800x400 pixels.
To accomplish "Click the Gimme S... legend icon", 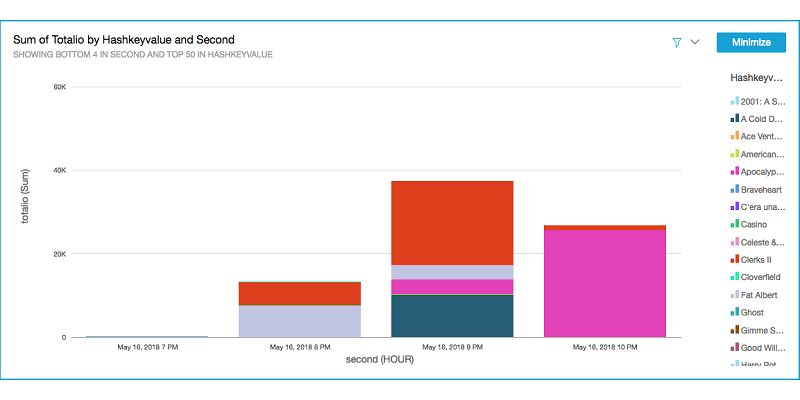I will [x=735, y=330].
